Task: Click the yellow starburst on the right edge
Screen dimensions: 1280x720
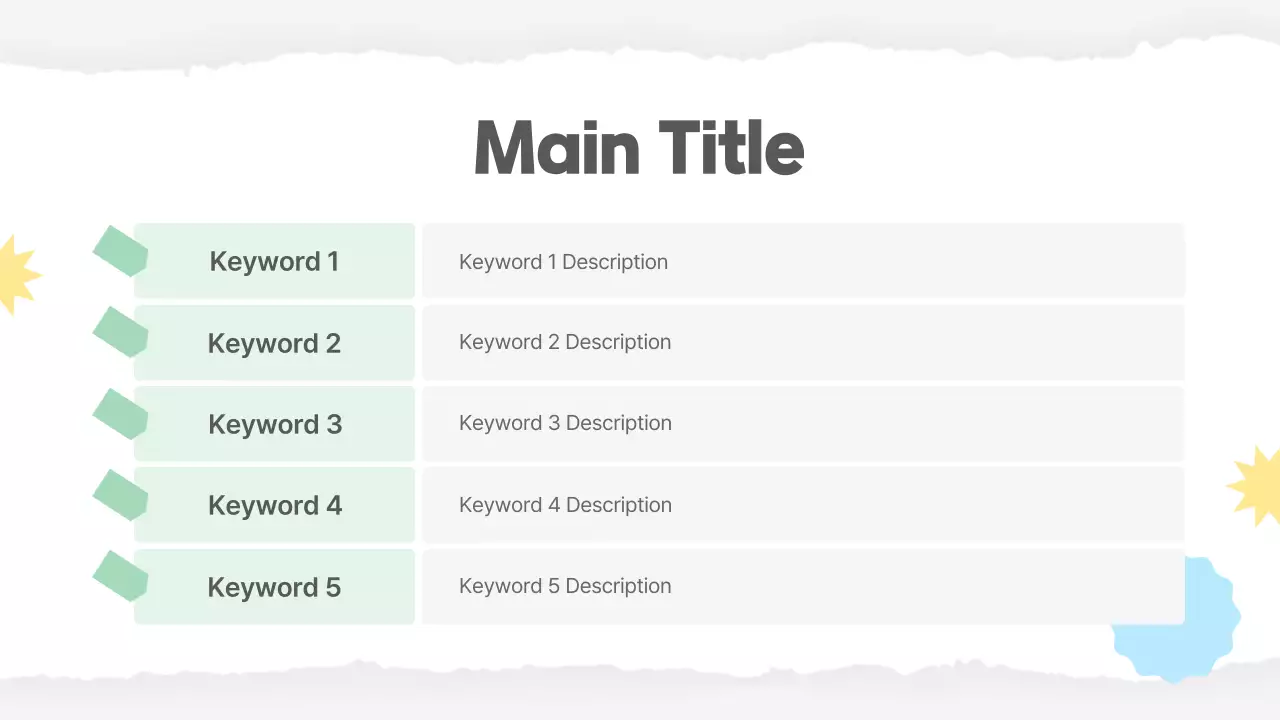Action: (x=1256, y=485)
